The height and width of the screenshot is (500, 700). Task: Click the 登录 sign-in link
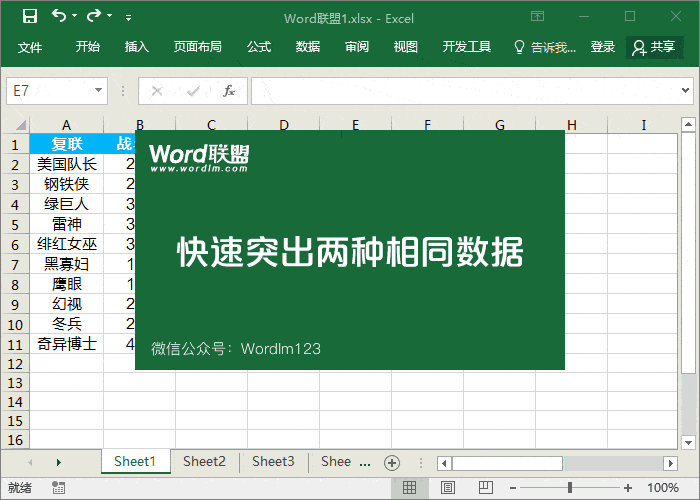click(603, 47)
